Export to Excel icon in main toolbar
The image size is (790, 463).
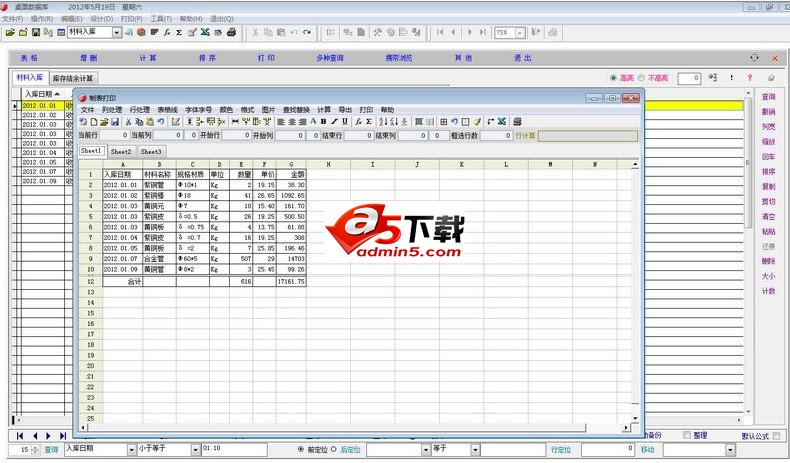[x=205, y=32]
